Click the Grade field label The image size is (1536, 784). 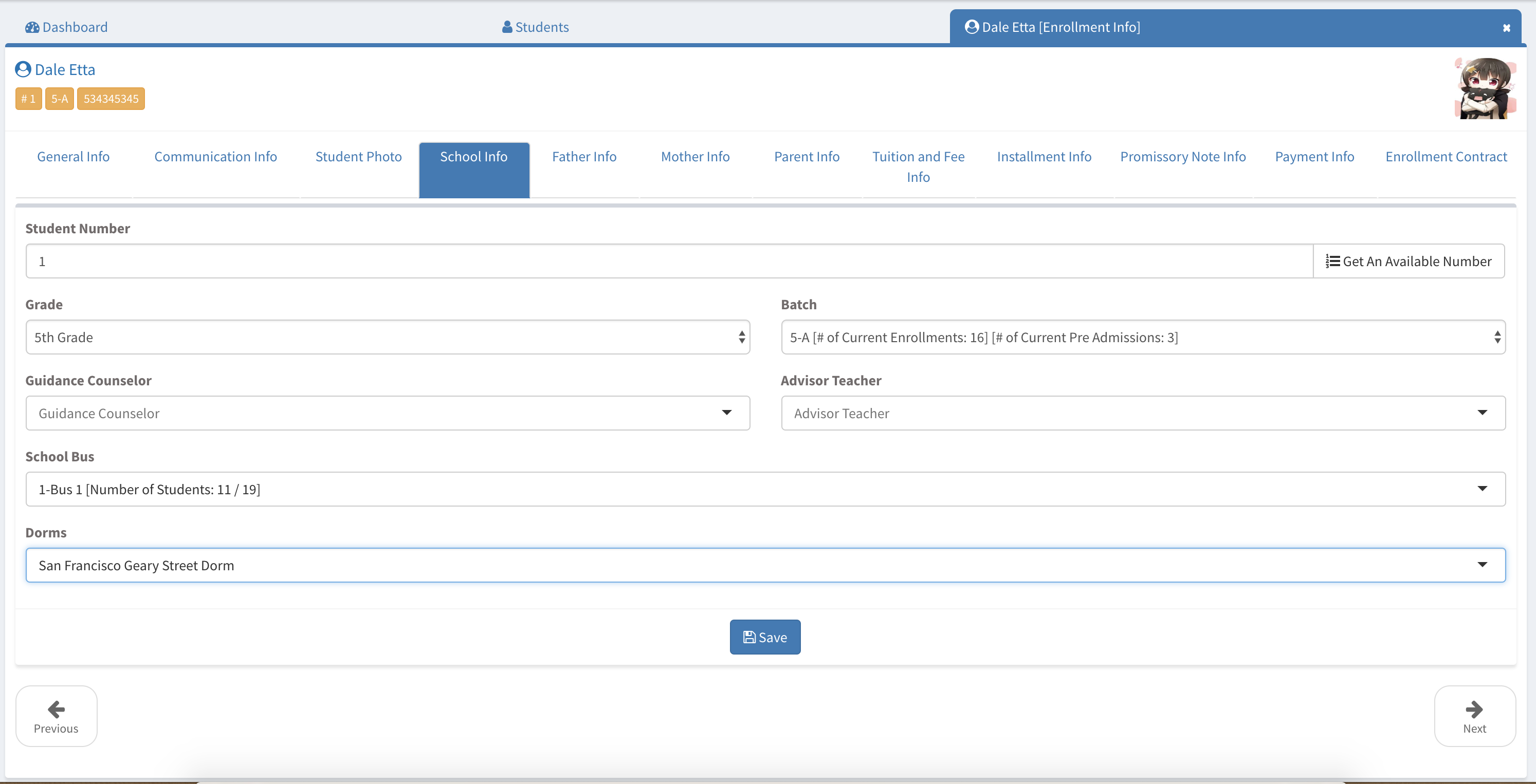tap(44, 305)
